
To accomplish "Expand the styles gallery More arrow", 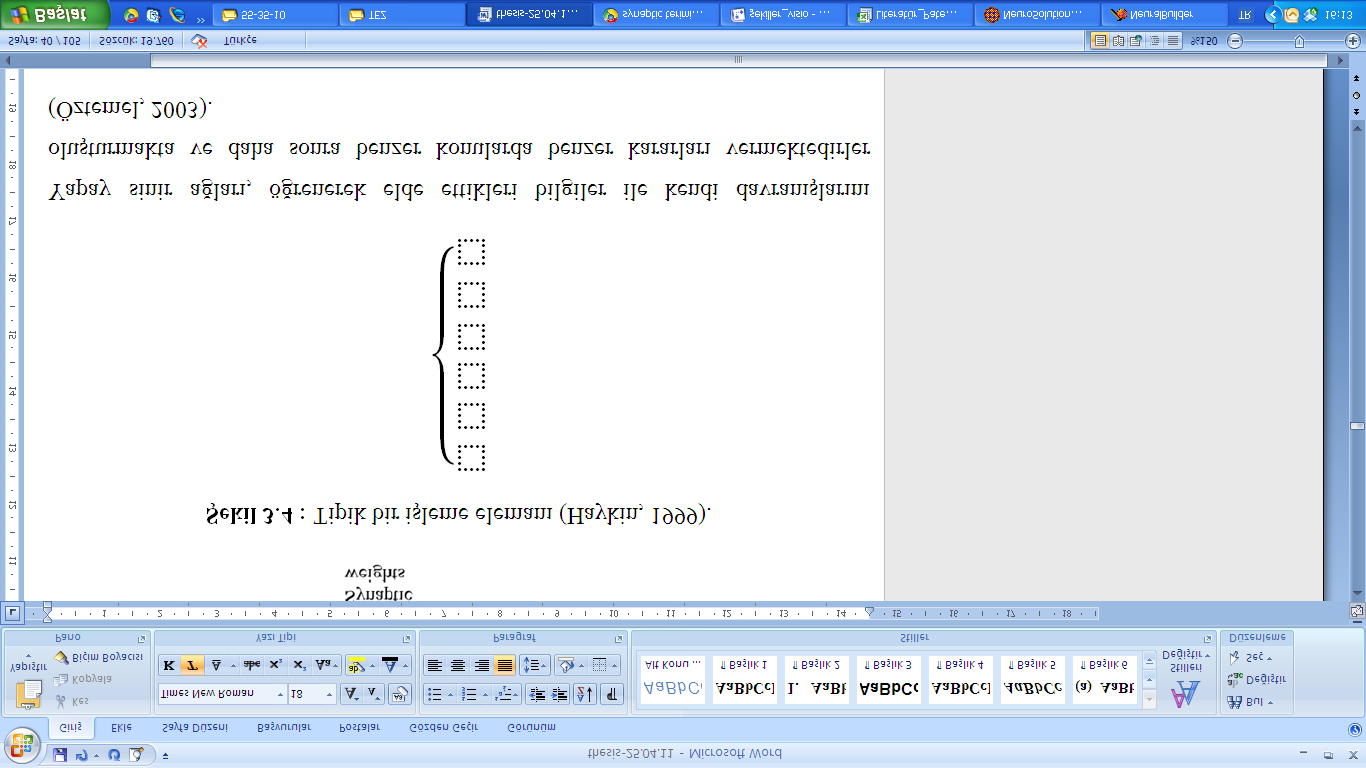I will (x=1149, y=661).
